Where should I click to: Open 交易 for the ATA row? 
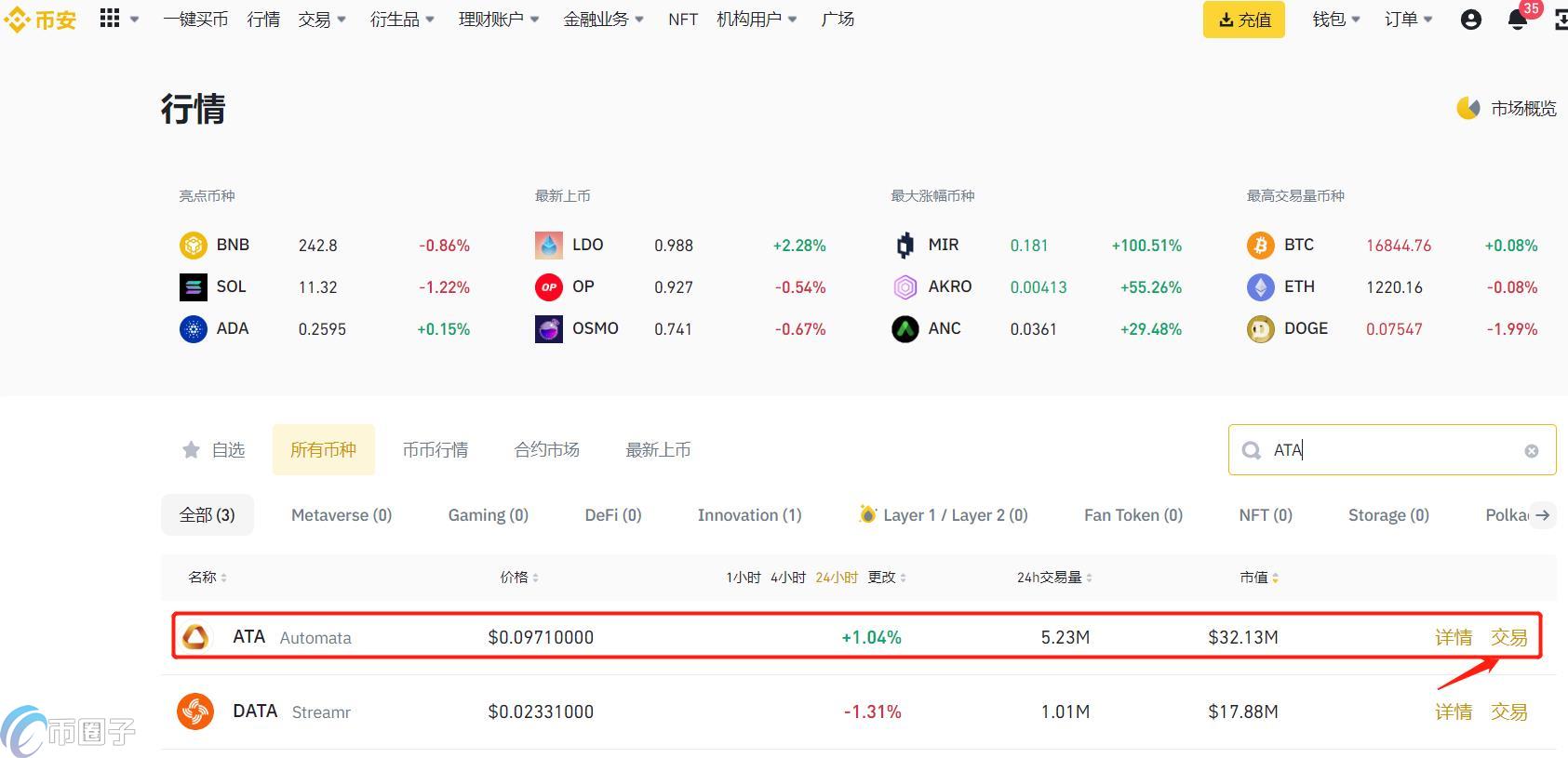(x=1509, y=637)
